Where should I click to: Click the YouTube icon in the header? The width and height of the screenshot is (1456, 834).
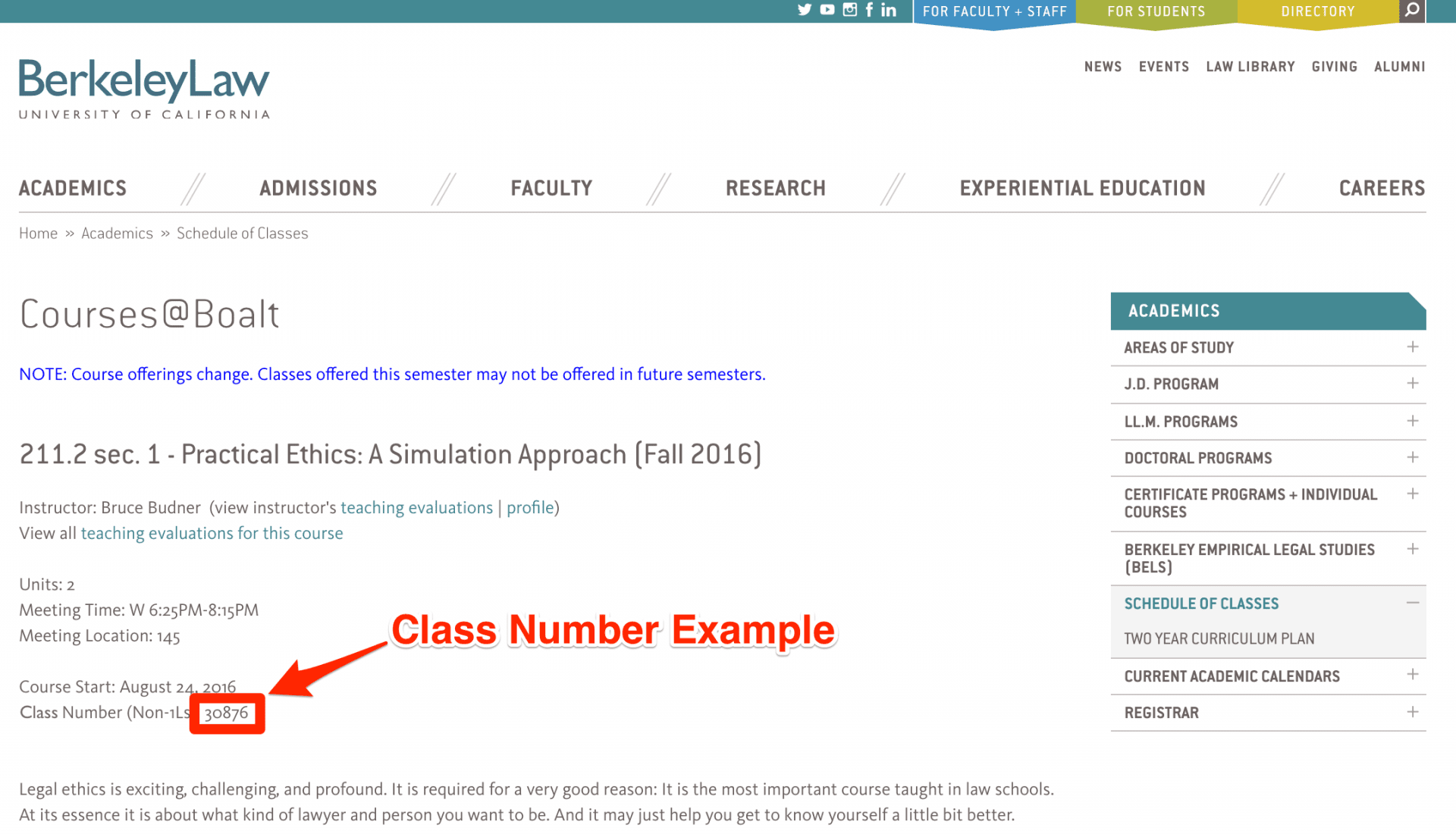coord(826,10)
